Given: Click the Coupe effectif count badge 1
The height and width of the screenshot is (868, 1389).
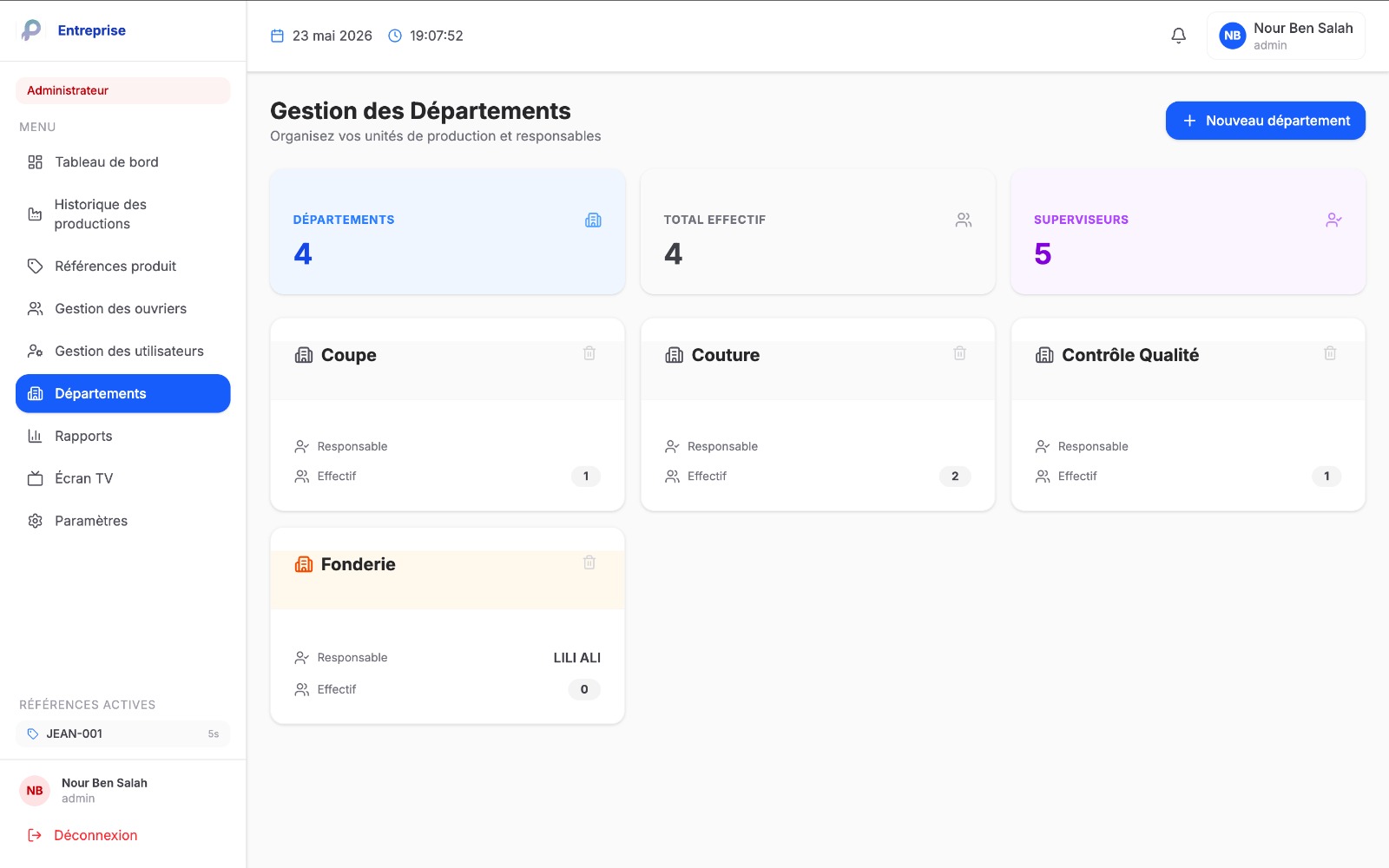Looking at the screenshot, I should (x=586, y=477).
